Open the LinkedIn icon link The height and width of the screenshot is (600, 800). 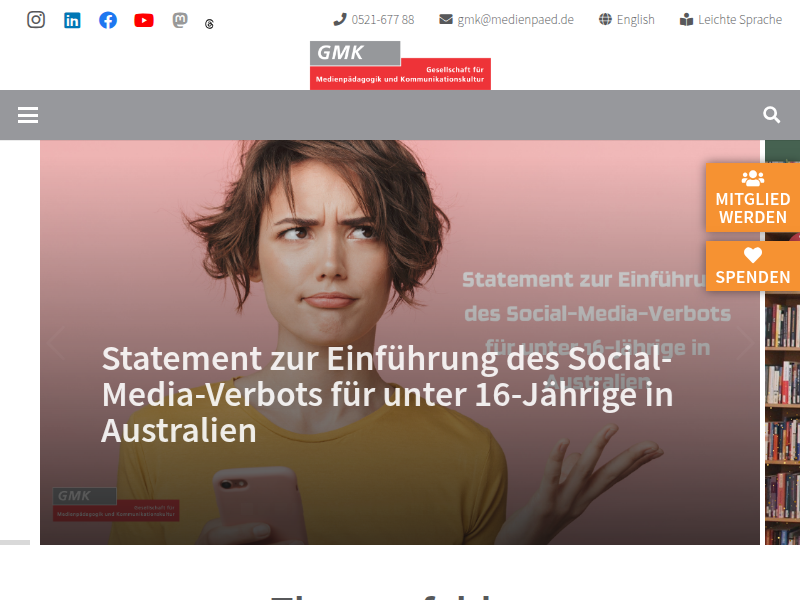[72, 20]
